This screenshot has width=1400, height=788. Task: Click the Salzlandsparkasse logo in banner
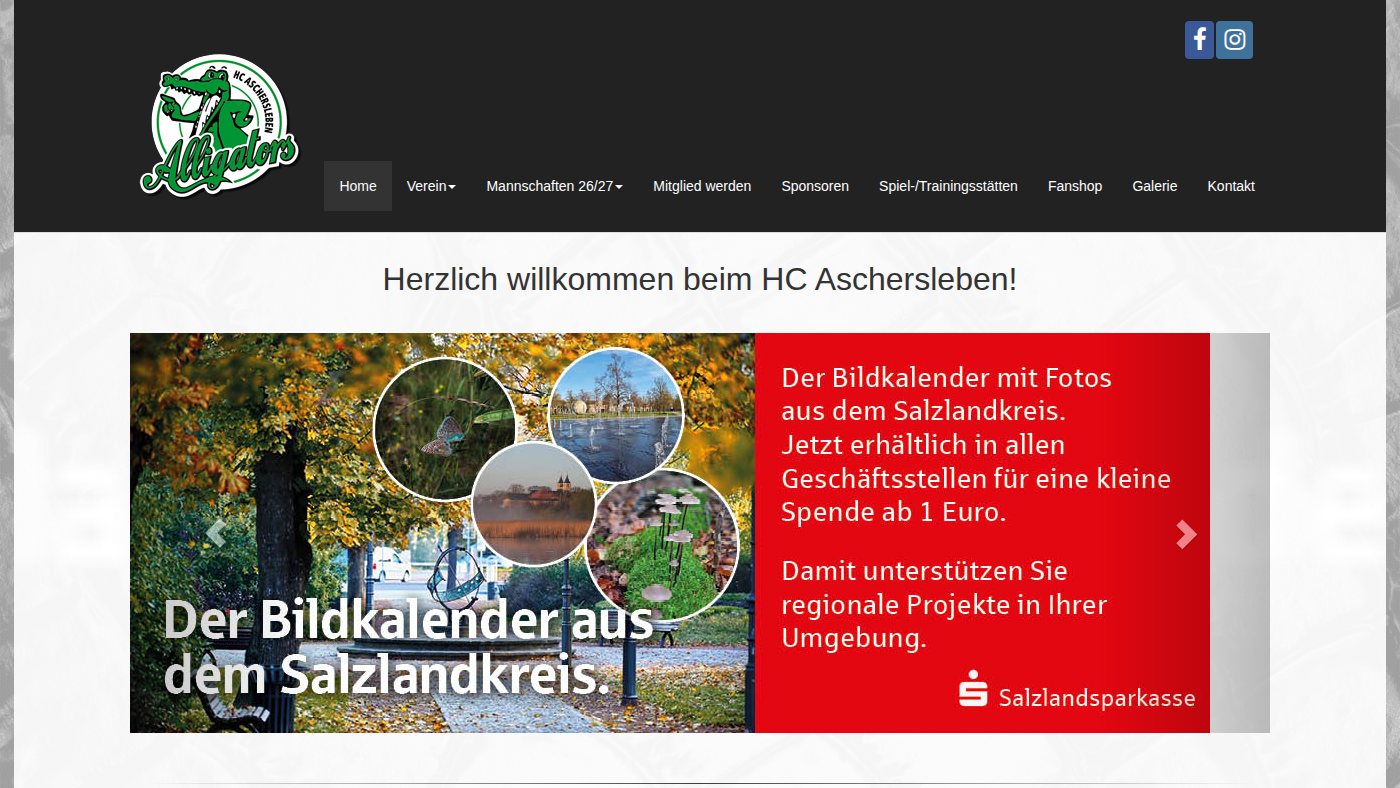click(1077, 691)
